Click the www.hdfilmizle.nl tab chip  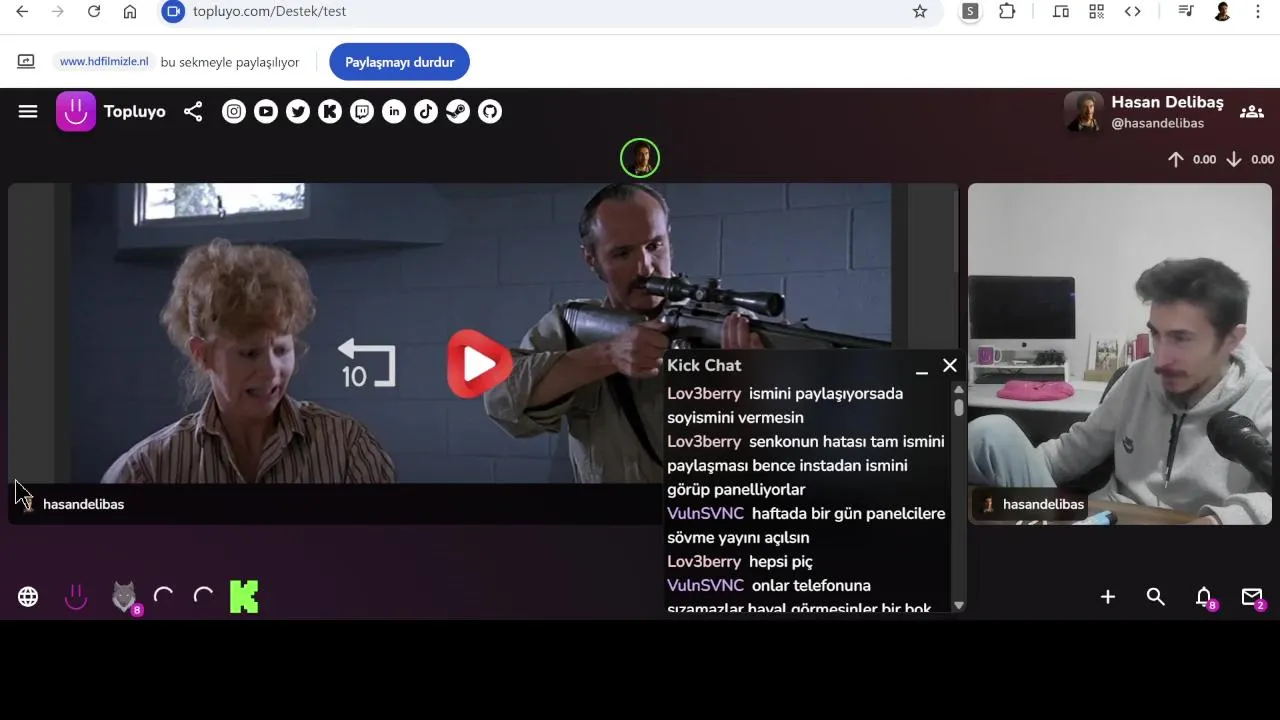(104, 62)
